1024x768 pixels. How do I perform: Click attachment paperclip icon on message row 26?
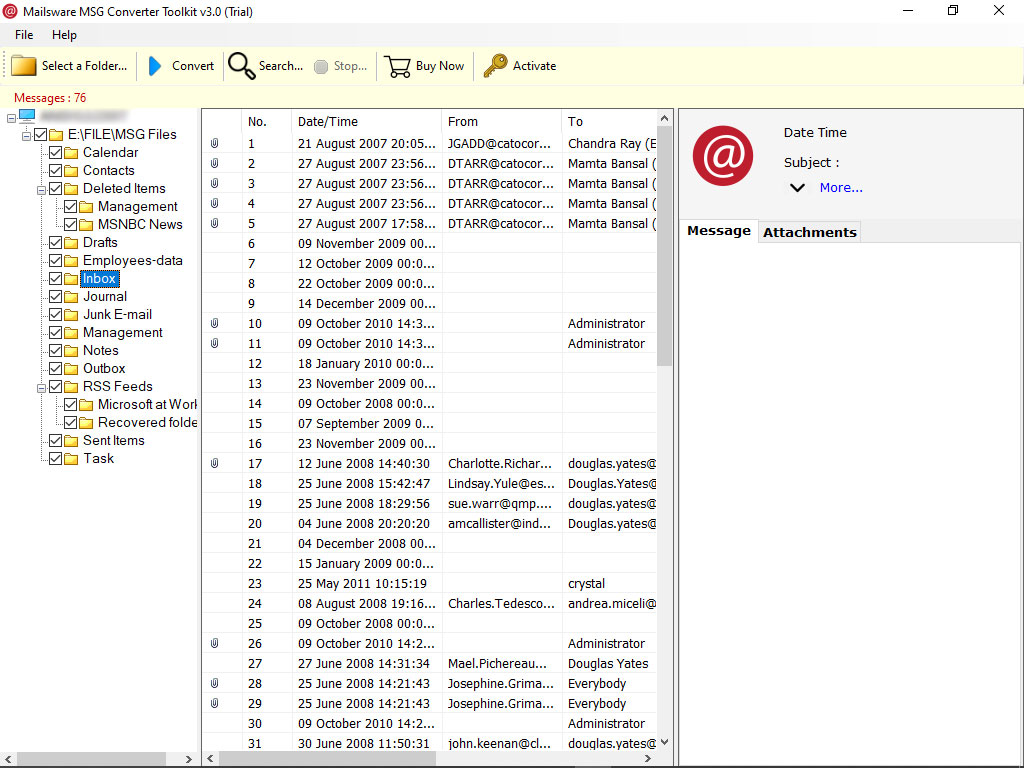[x=214, y=643]
